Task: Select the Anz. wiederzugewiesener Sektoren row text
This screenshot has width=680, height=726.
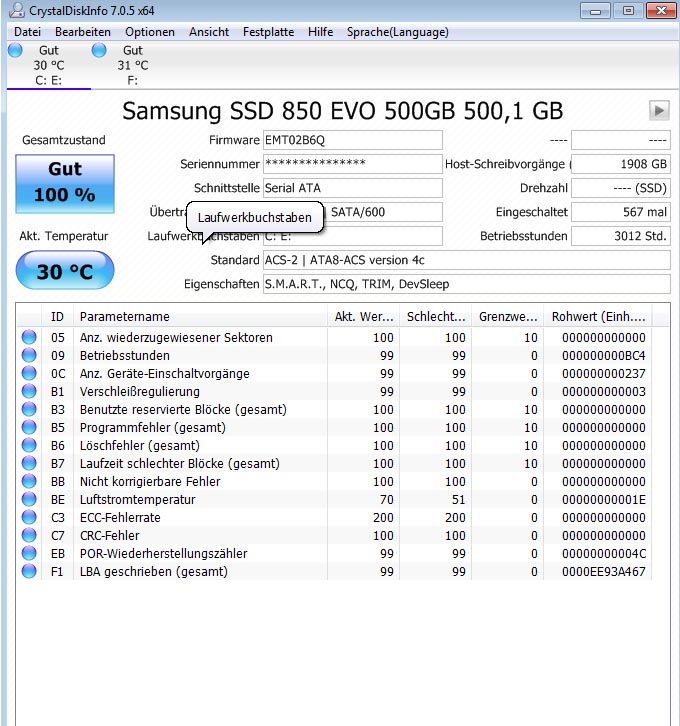Action: (176, 338)
